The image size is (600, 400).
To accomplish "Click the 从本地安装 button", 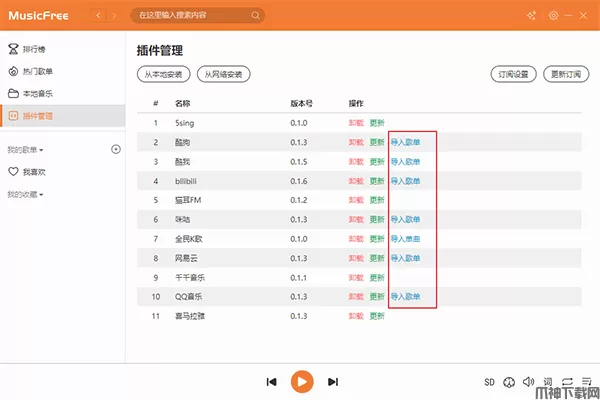I will click(x=163, y=74).
